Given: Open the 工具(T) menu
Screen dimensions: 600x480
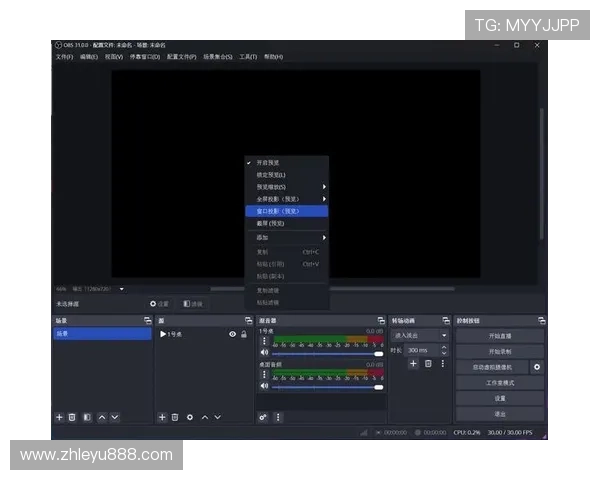Looking at the screenshot, I should [x=248, y=57].
